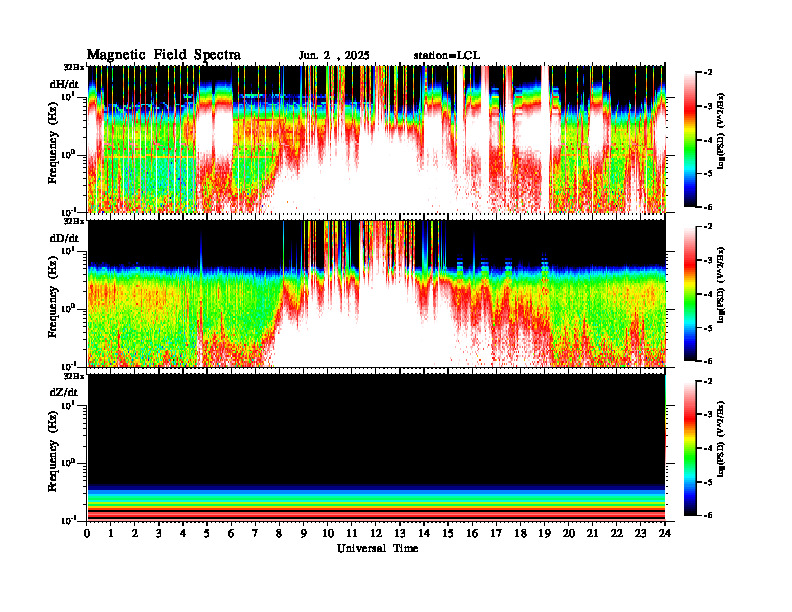Click hour "16" on the Universal Time axis
Screen dimensions: 792x612
[x=472, y=534]
